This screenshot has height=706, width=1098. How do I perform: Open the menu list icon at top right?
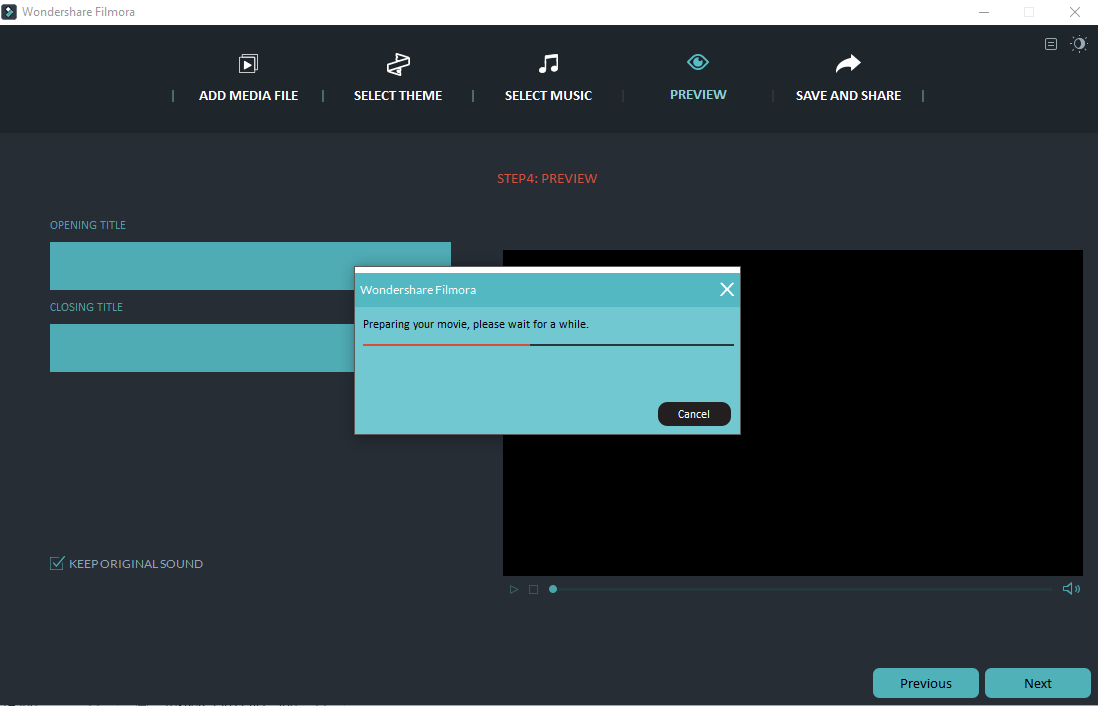tap(1050, 44)
